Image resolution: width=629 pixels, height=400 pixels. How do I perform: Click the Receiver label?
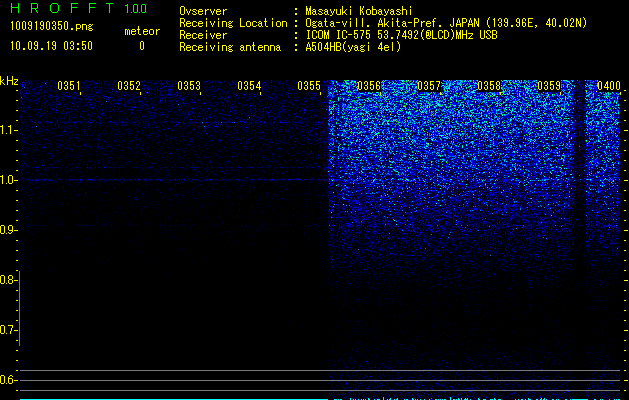[203, 35]
